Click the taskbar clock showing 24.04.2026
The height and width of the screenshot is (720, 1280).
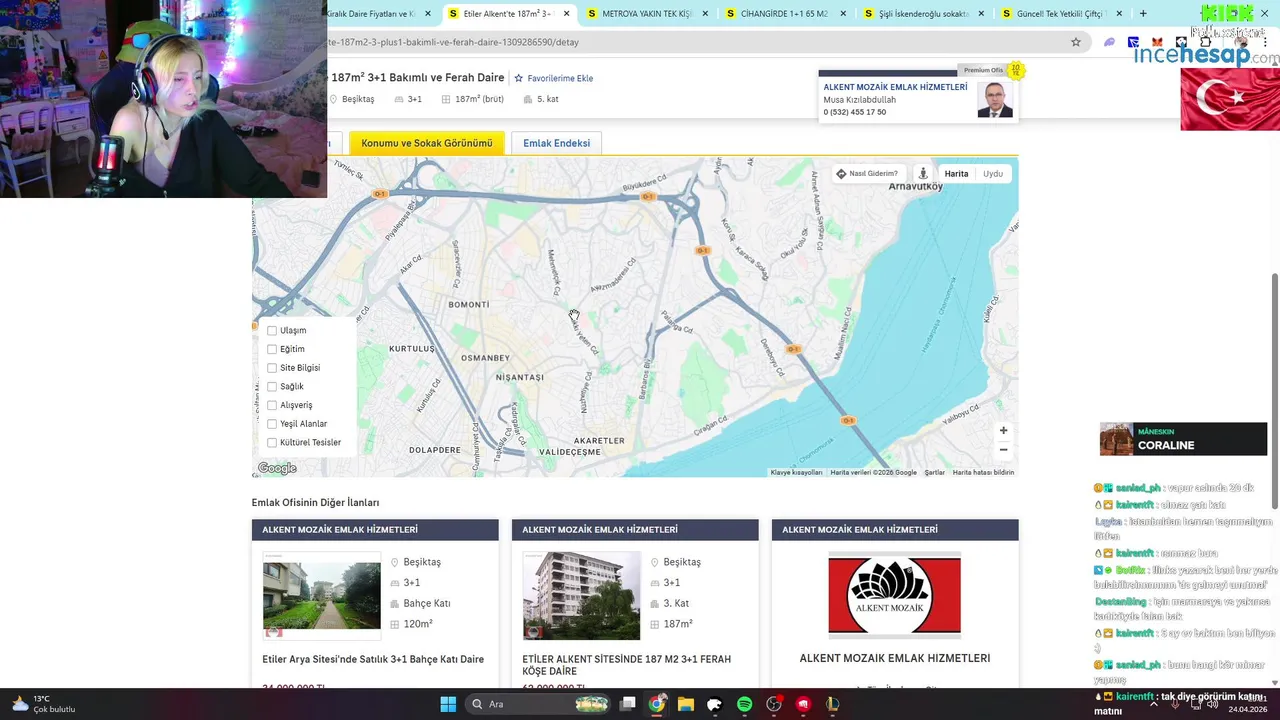click(1250, 704)
